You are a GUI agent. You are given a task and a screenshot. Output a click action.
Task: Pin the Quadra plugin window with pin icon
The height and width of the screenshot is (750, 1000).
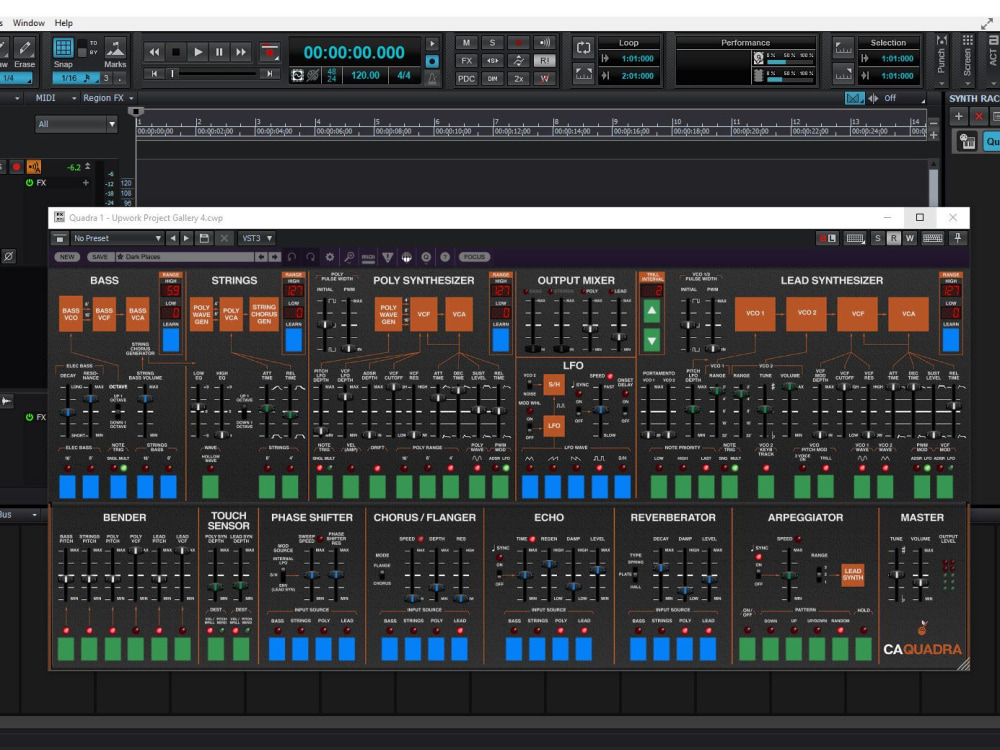pos(957,238)
